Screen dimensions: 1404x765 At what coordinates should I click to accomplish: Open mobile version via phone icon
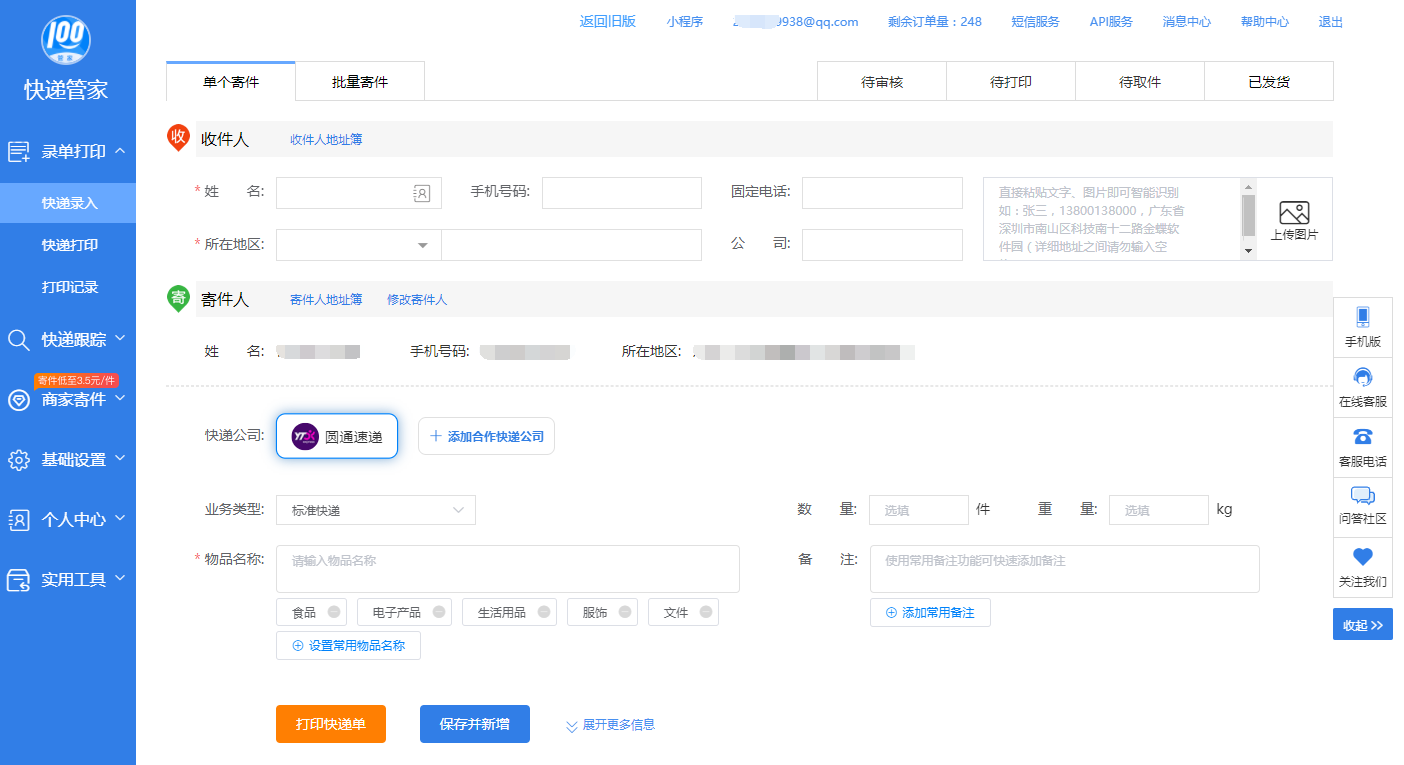tap(1362, 318)
